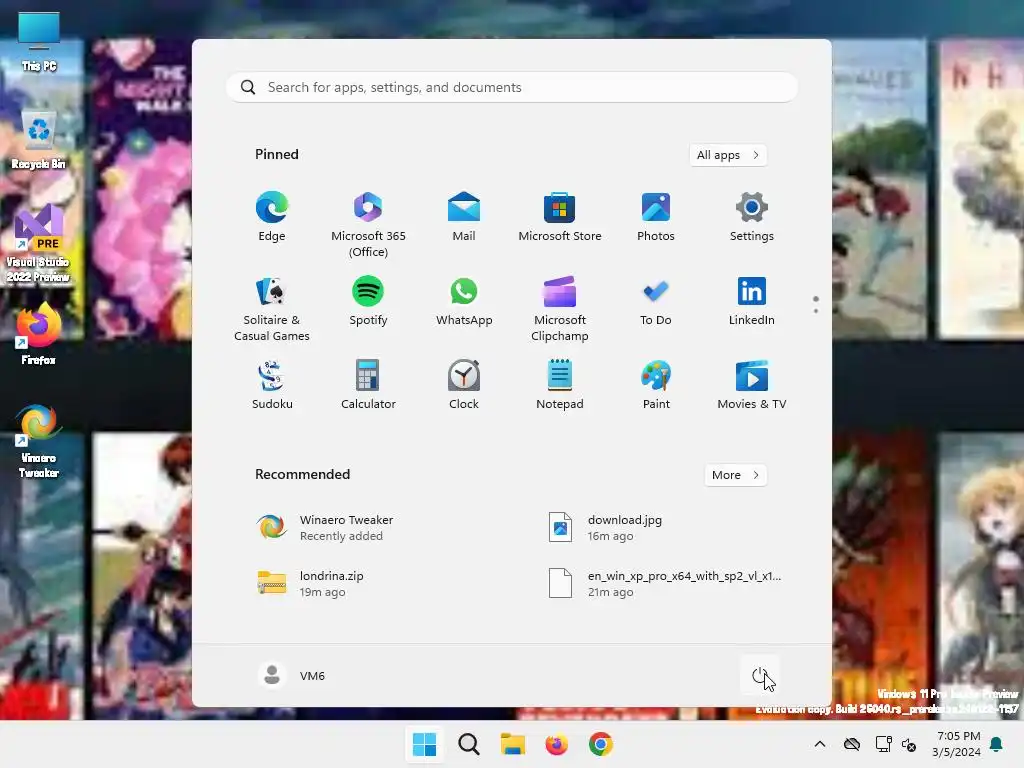Screen dimensions: 1024x768
Task: Show More recommended items
Action: (735, 475)
